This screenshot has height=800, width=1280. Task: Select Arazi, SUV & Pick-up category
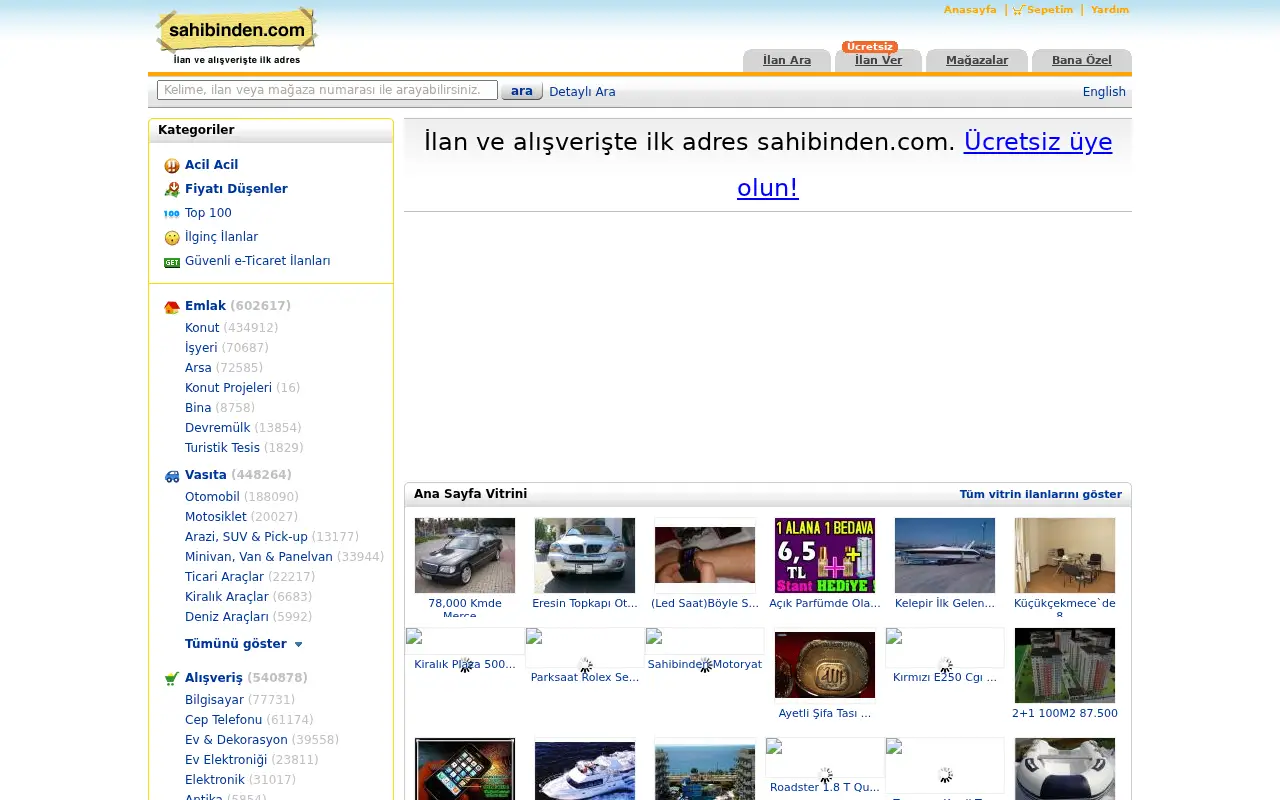pos(246,537)
